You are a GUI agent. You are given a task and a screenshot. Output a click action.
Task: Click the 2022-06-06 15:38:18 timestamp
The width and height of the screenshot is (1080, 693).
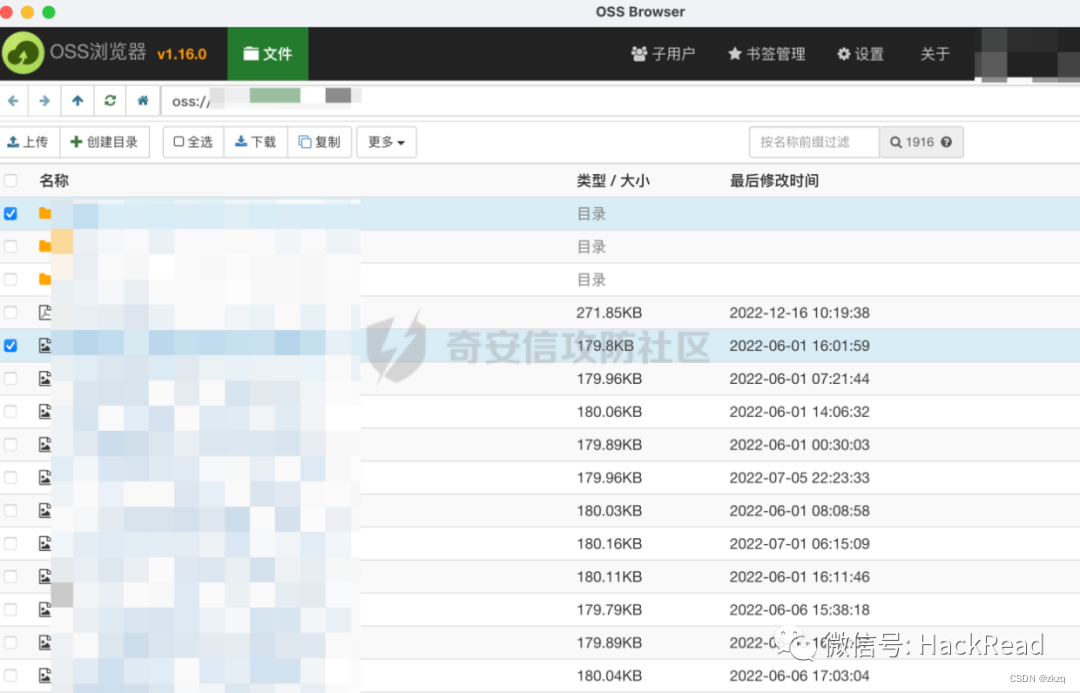click(x=800, y=610)
